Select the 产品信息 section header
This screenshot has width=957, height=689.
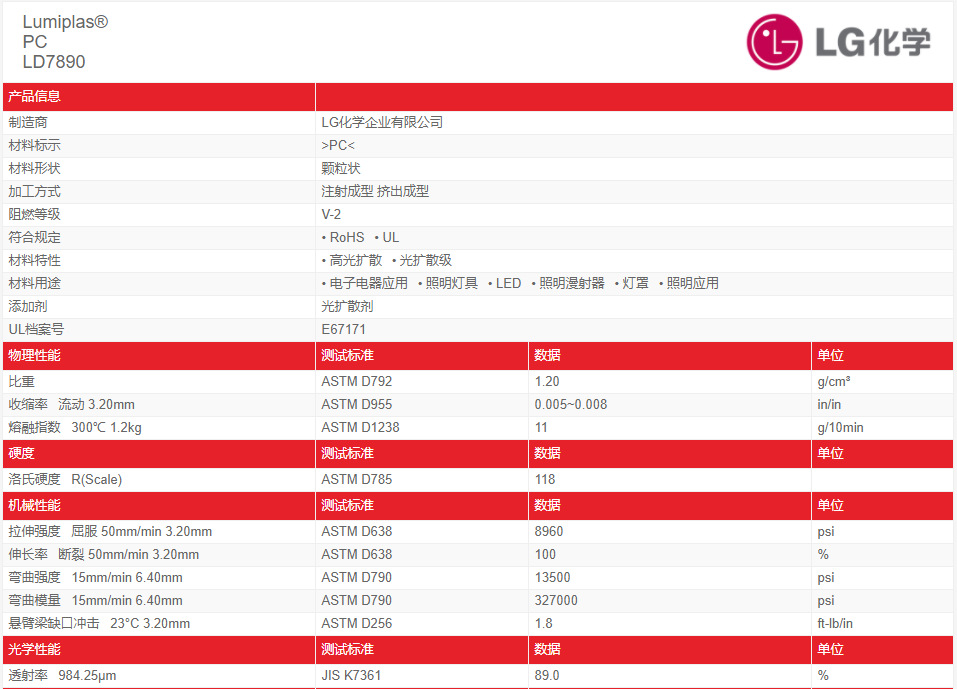pyautogui.click(x=35, y=96)
